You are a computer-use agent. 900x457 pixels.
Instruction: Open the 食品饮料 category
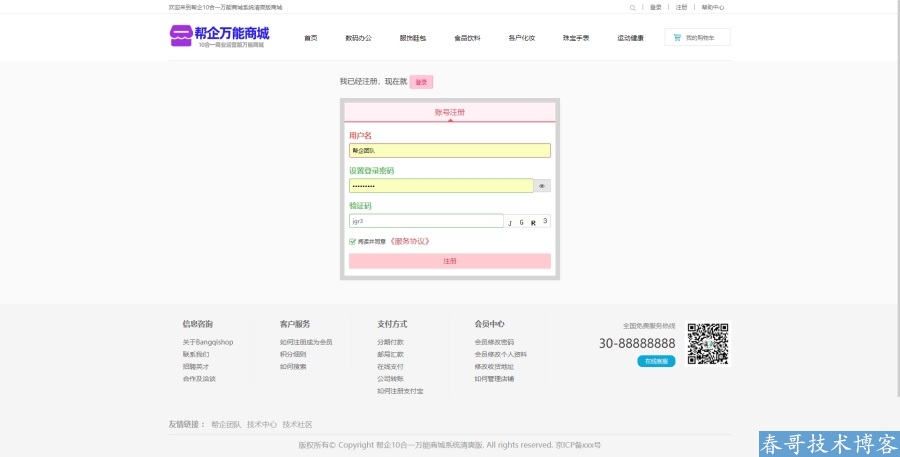pos(467,38)
